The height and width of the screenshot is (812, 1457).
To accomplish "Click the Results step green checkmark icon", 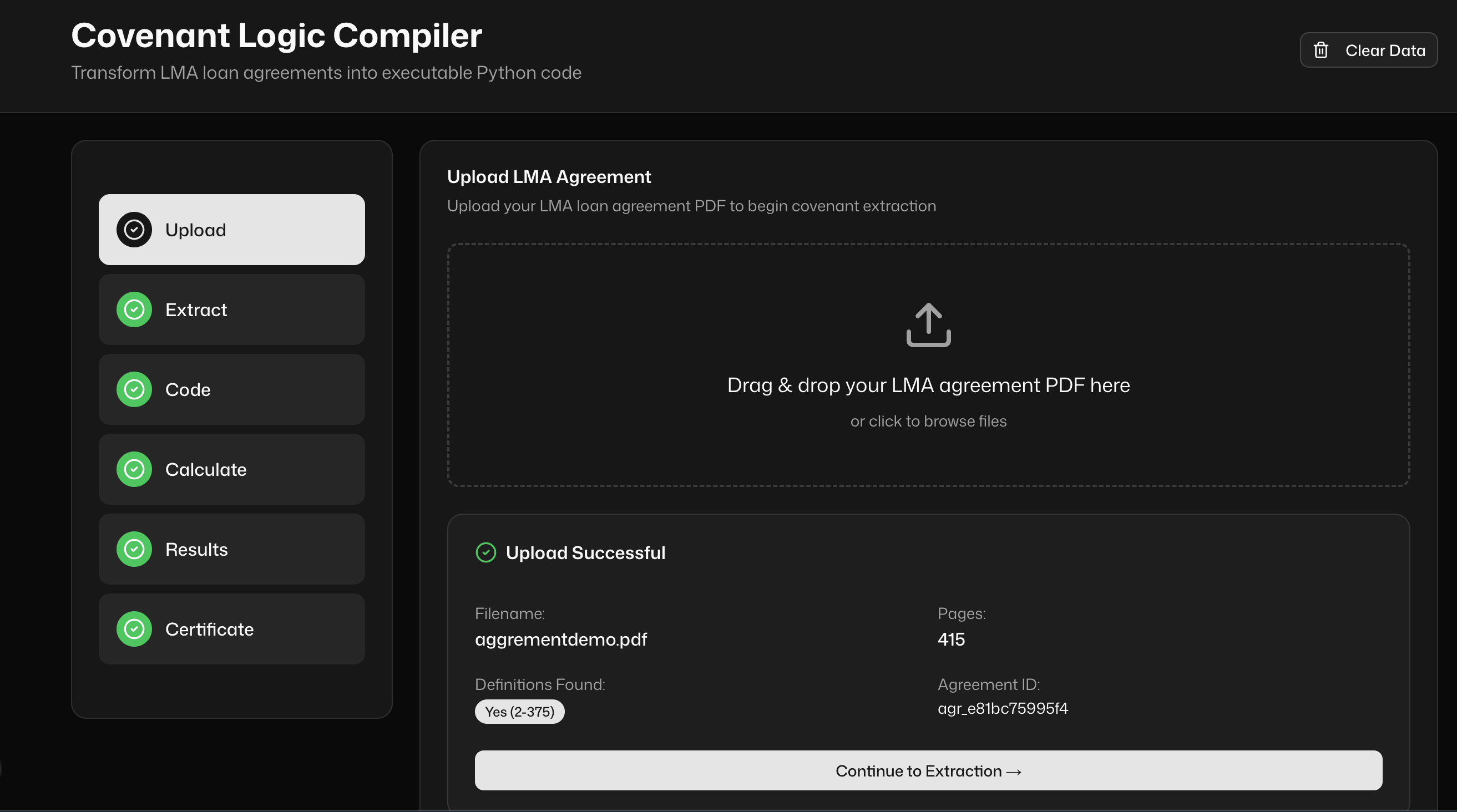I will point(134,549).
